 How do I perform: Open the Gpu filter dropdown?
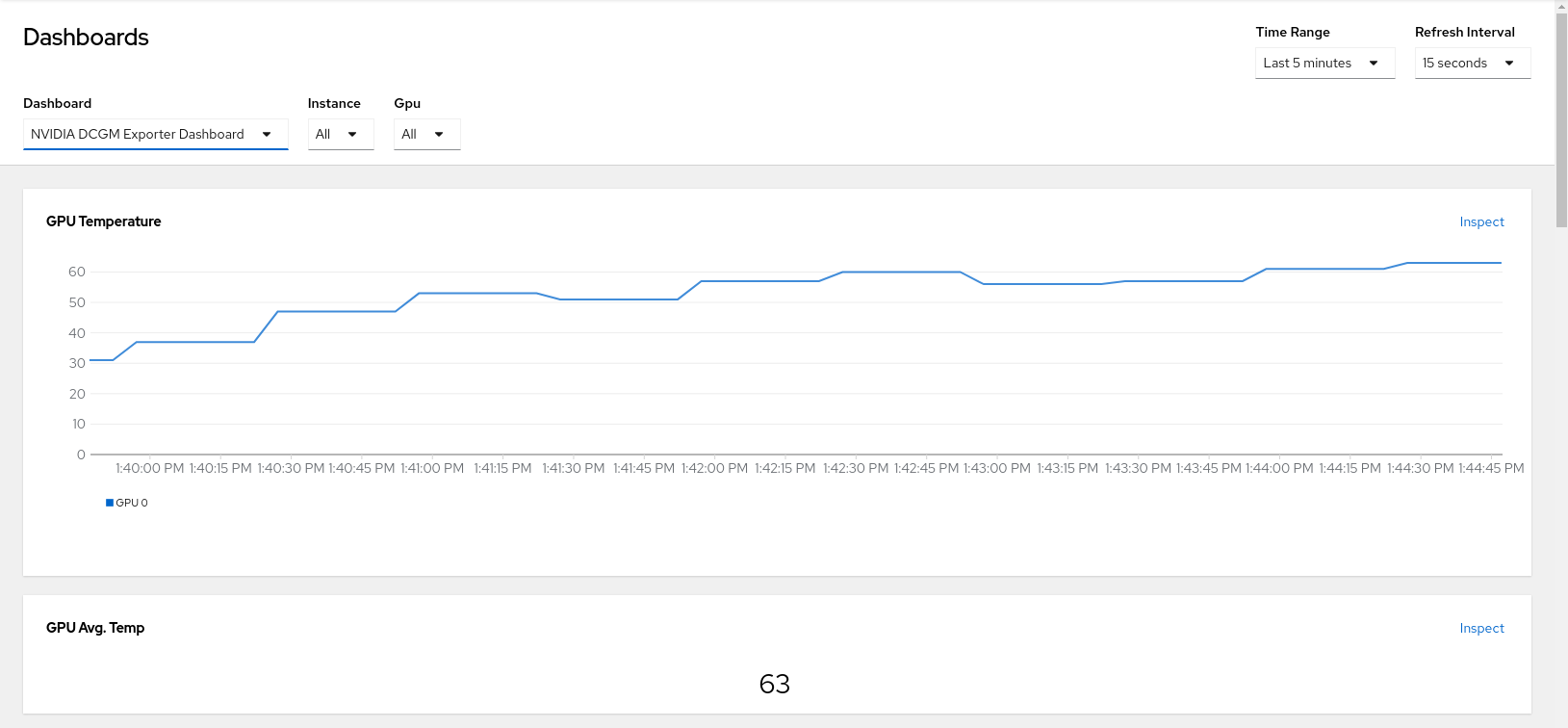click(426, 134)
